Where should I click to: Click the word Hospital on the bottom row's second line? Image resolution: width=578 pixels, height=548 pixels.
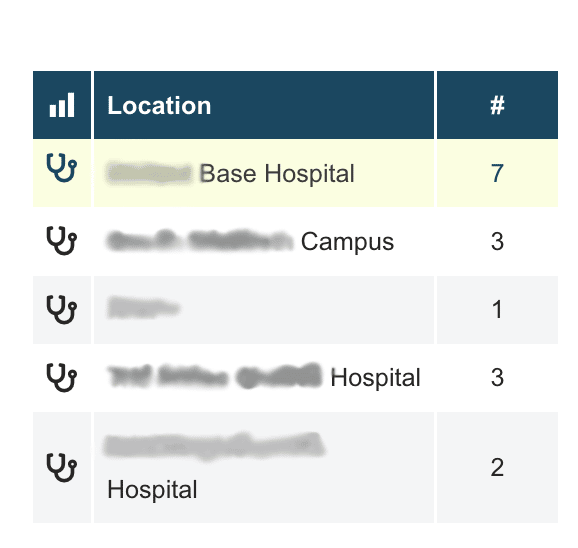(152, 490)
